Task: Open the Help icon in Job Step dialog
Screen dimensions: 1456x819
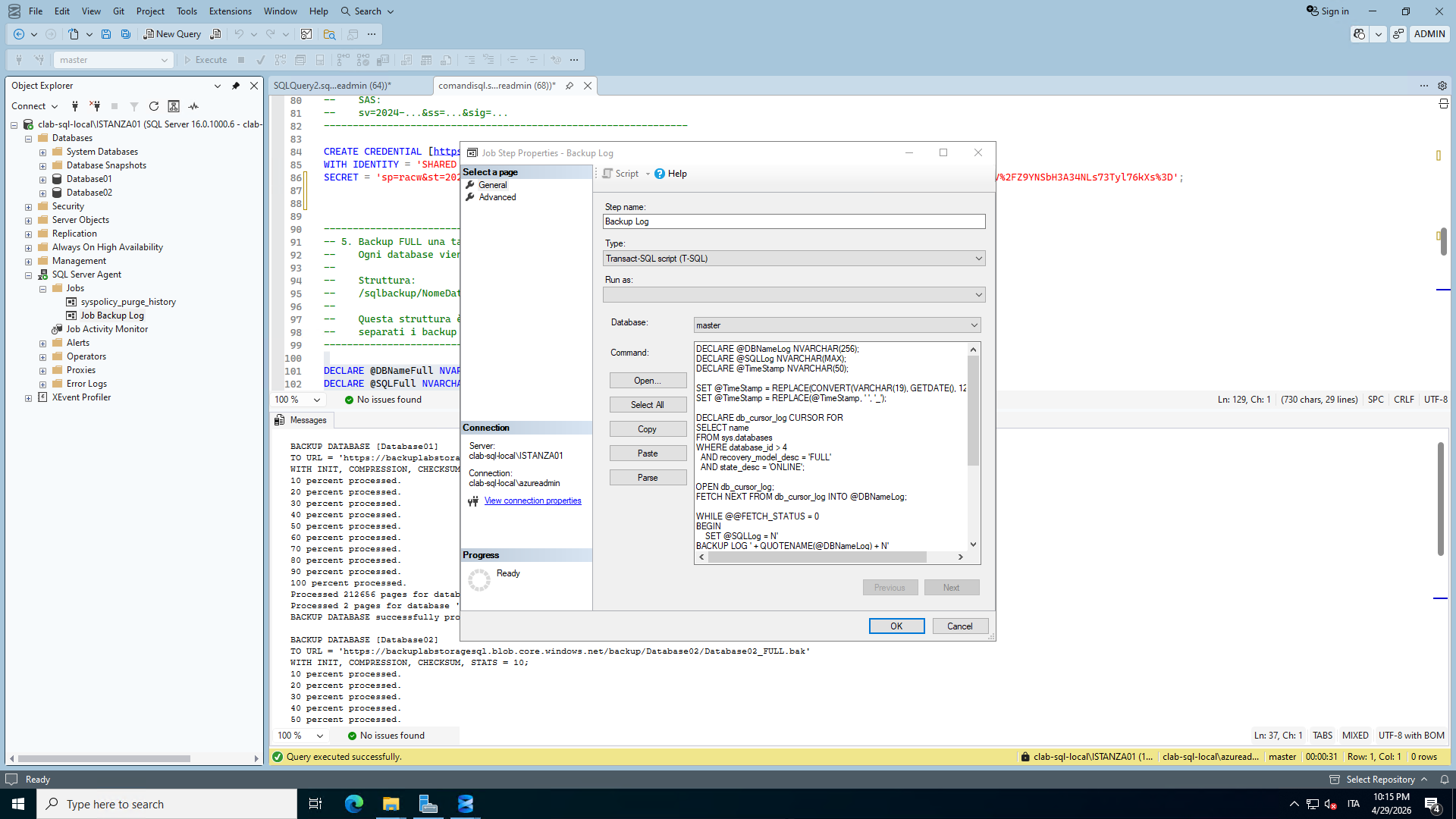Action: tap(661, 174)
